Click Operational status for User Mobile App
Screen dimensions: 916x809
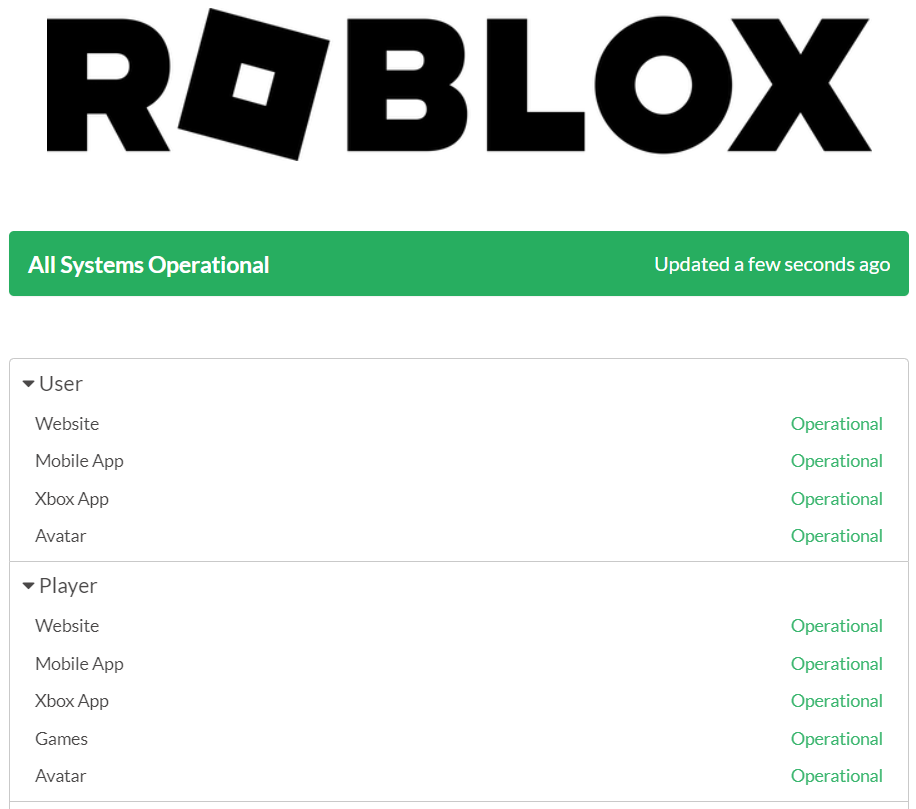837,461
